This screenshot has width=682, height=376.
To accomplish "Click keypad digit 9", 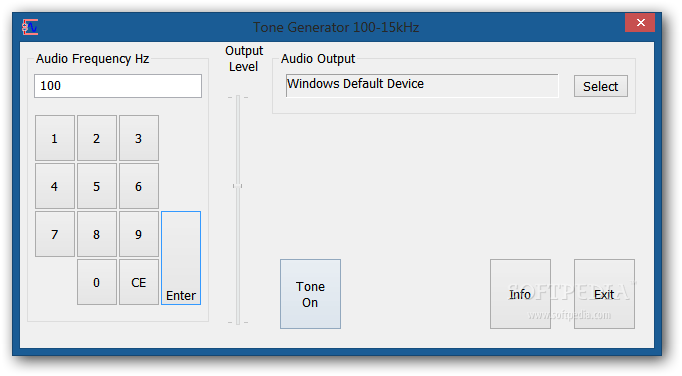I will pos(139,234).
